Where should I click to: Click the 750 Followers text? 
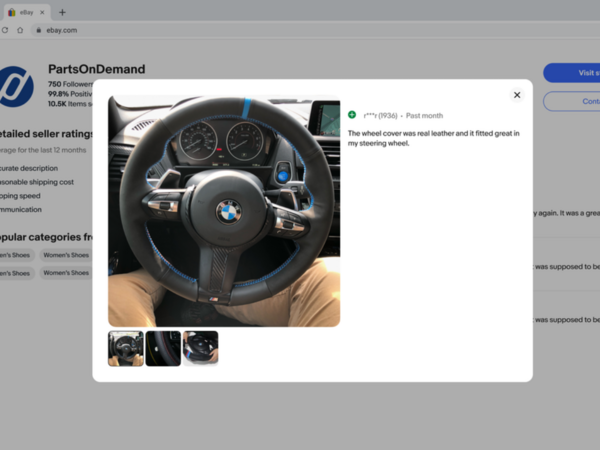click(x=70, y=84)
